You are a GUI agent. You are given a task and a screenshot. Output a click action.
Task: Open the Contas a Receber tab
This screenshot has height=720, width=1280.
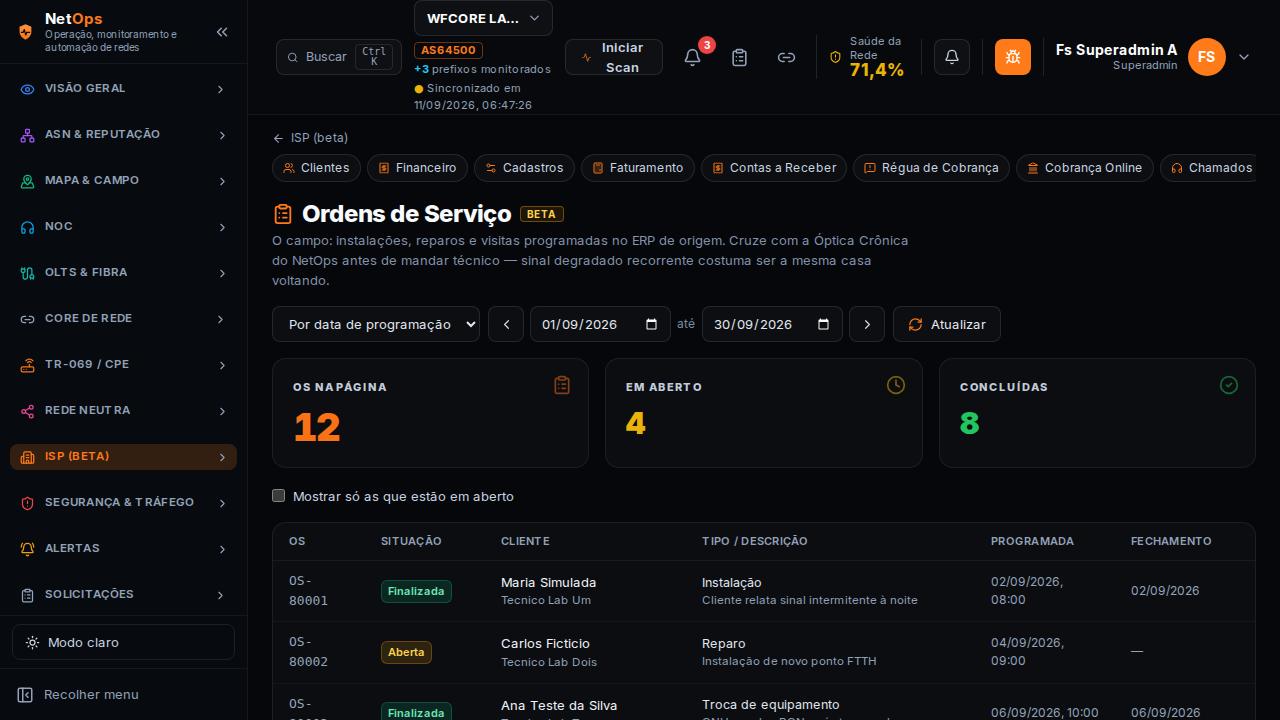pyautogui.click(x=773, y=168)
